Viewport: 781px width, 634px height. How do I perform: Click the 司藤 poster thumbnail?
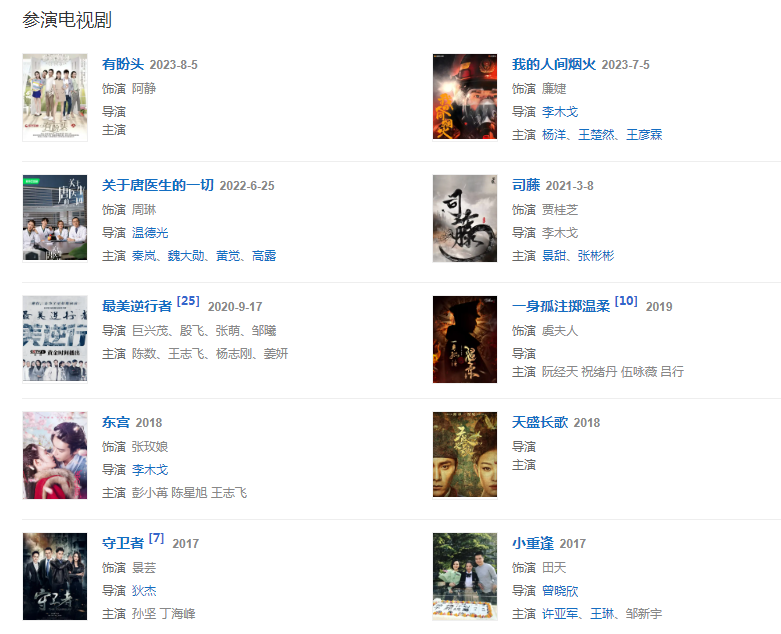click(465, 218)
